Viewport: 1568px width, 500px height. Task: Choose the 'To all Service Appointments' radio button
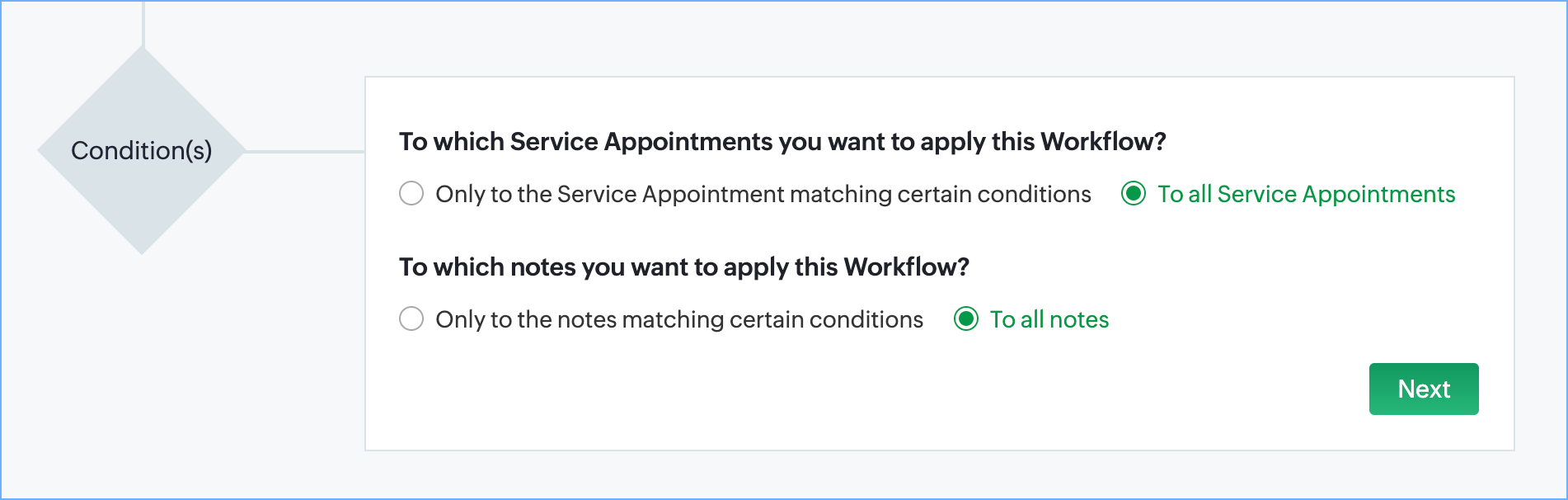click(x=1134, y=194)
